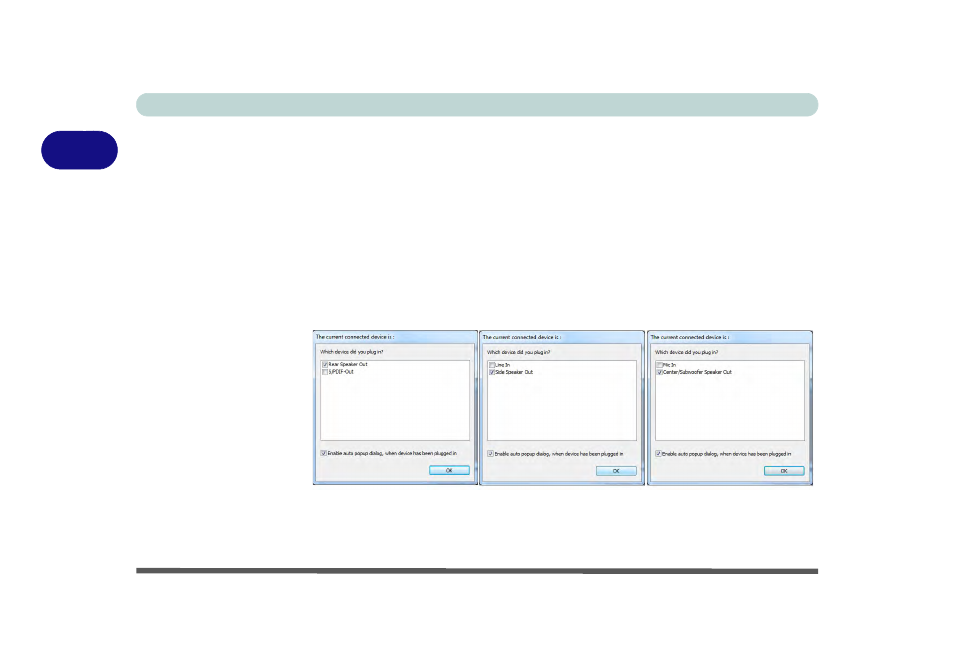The image size is (954, 672).
Task: Select the 'Line In' label text
Action: (x=503, y=365)
